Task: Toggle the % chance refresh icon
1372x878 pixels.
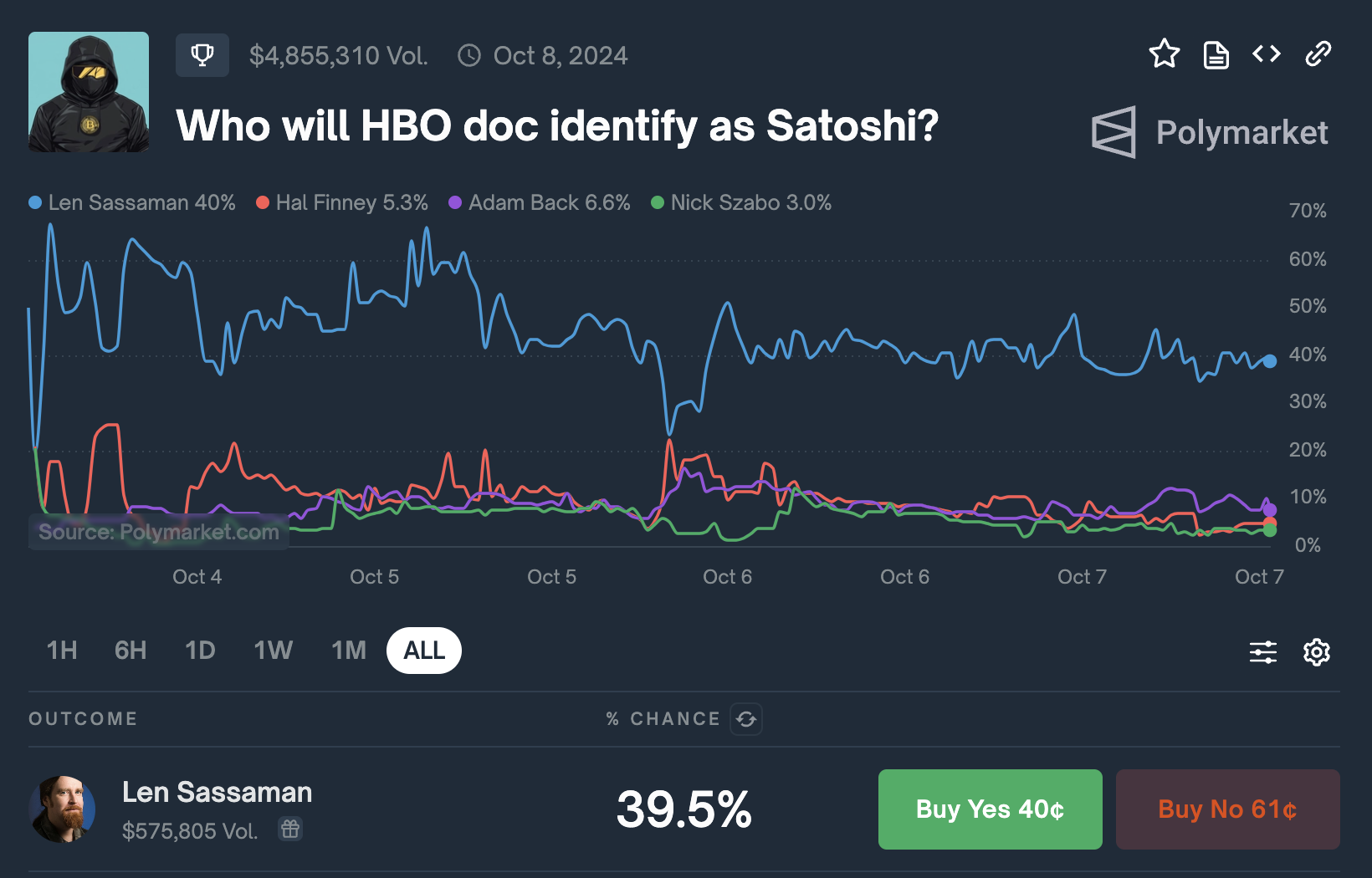Action: 746,719
